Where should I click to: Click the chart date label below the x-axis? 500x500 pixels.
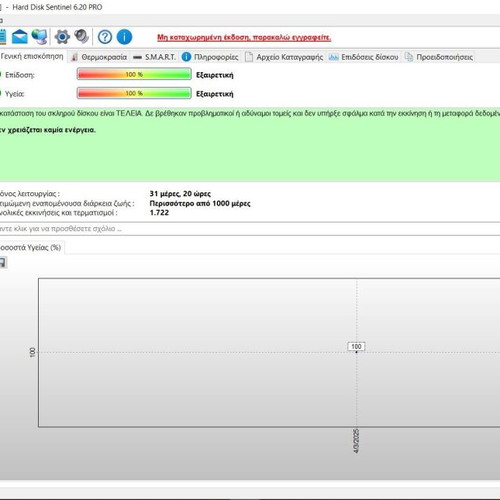tap(356, 441)
